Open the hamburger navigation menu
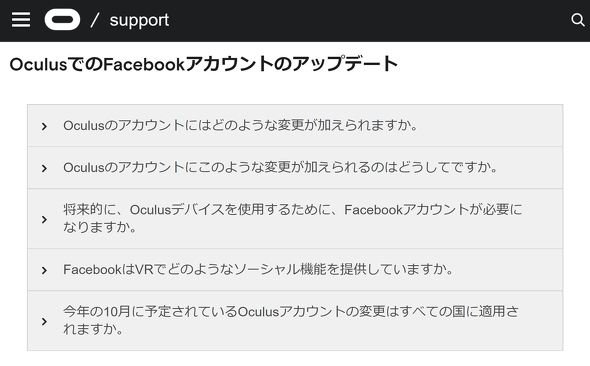The height and width of the screenshot is (366, 590). pyautogui.click(x=21, y=20)
